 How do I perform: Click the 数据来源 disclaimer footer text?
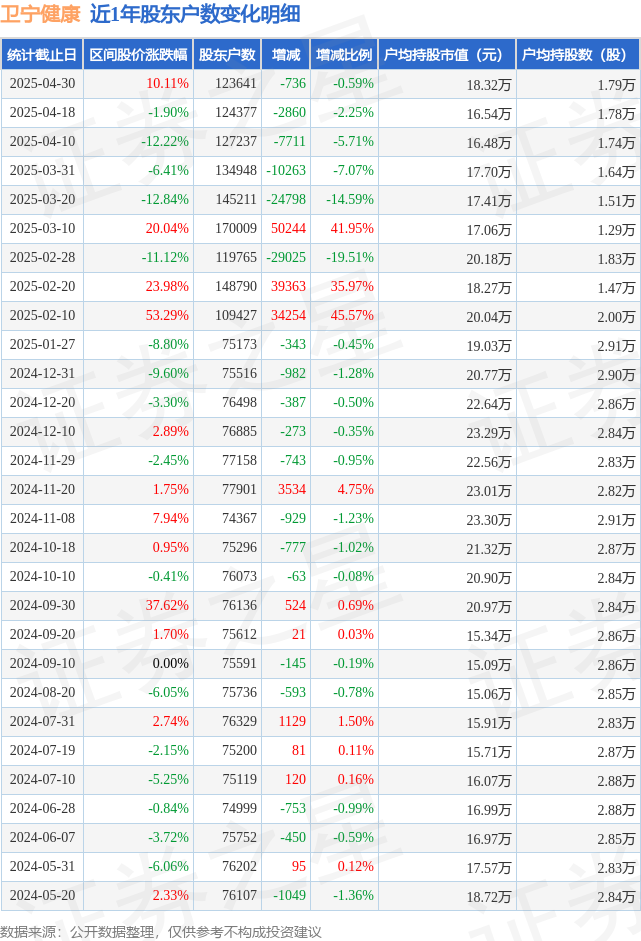click(161, 932)
